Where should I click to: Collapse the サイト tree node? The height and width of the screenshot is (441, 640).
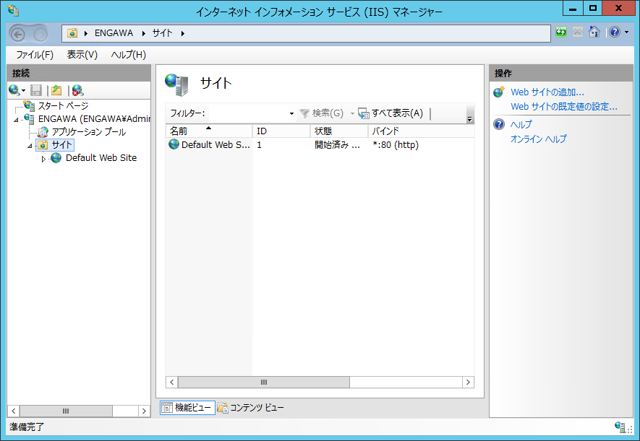pos(30,146)
